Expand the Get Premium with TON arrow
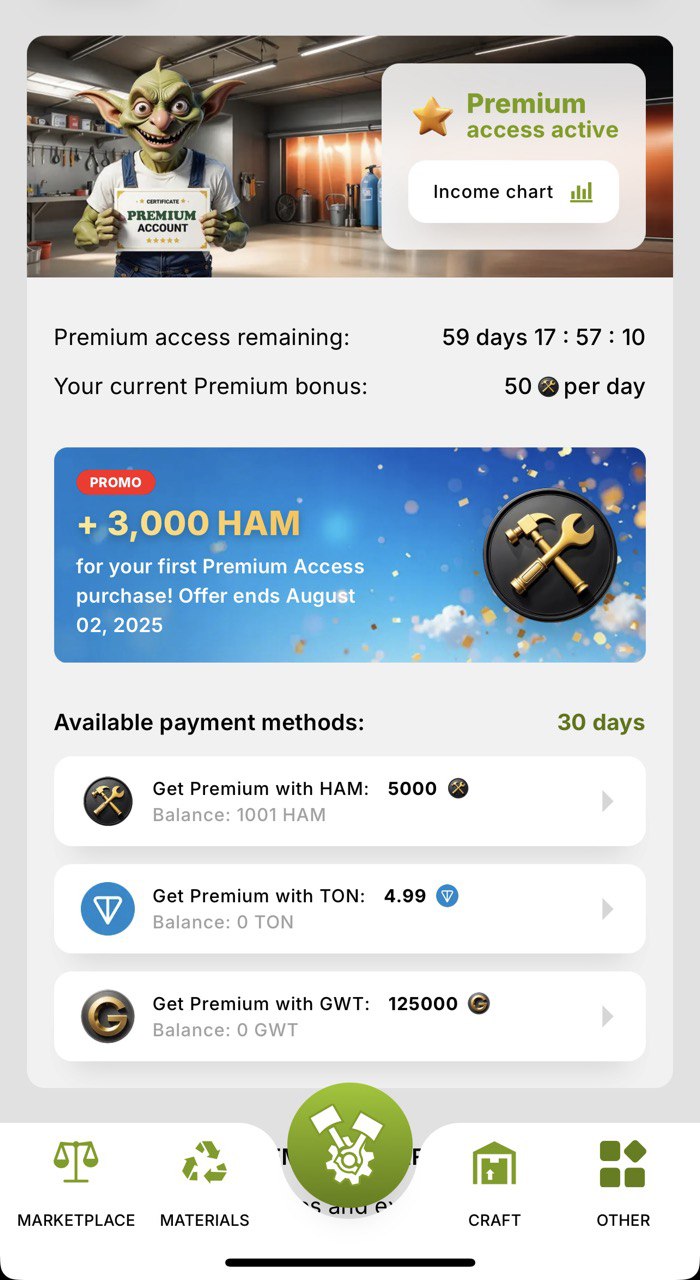The width and height of the screenshot is (700, 1280). [607, 909]
